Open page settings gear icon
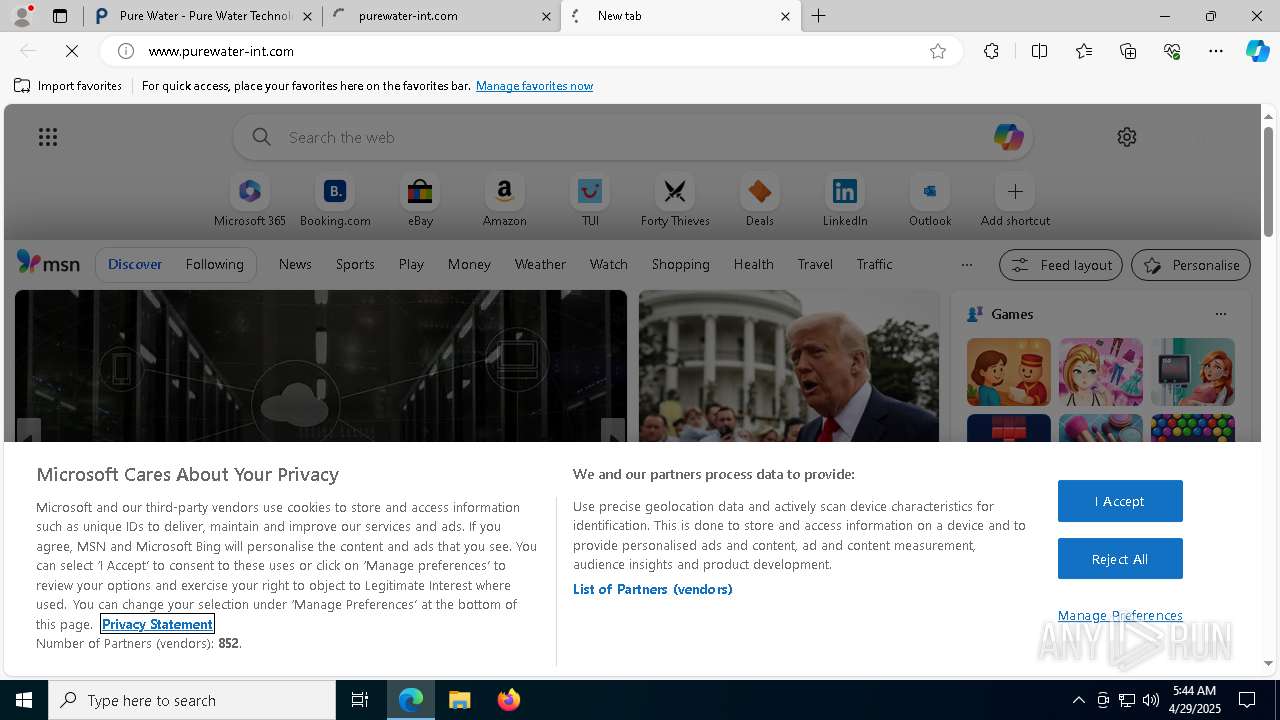This screenshot has width=1280, height=720. pyautogui.click(x=1127, y=137)
